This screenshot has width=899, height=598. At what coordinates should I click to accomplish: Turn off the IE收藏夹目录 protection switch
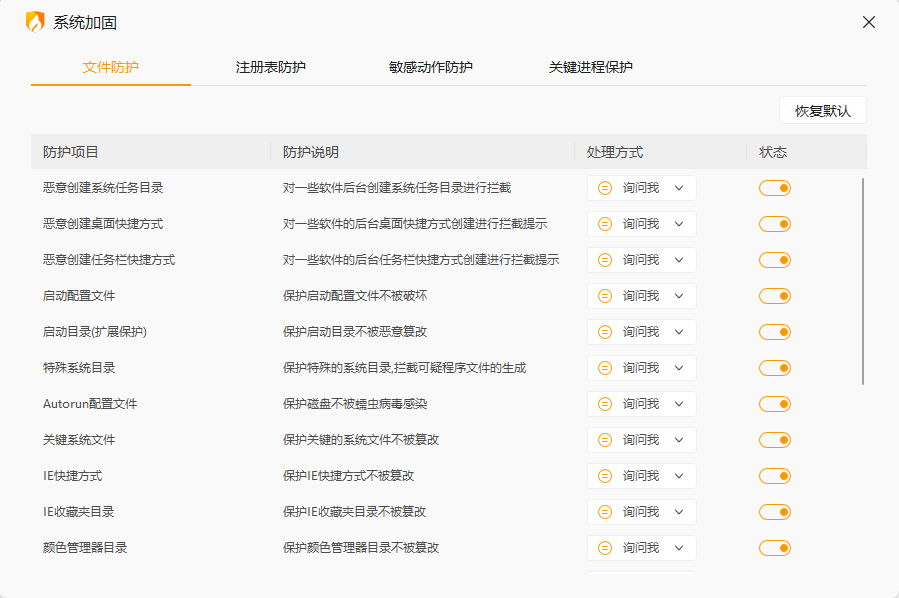coord(775,512)
